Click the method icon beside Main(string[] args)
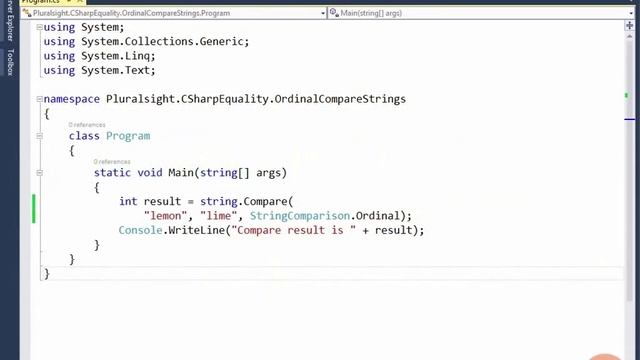The height and width of the screenshot is (360, 640). point(334,13)
